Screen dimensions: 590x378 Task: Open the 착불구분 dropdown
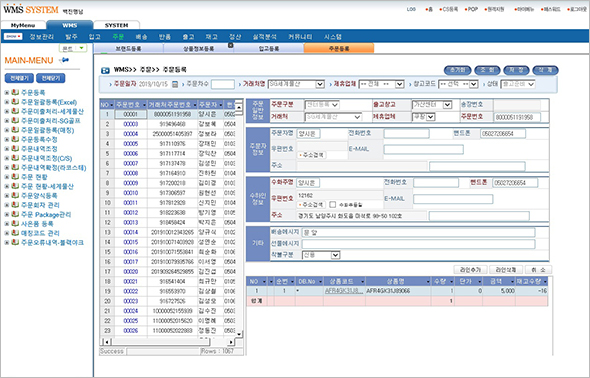tap(335, 255)
